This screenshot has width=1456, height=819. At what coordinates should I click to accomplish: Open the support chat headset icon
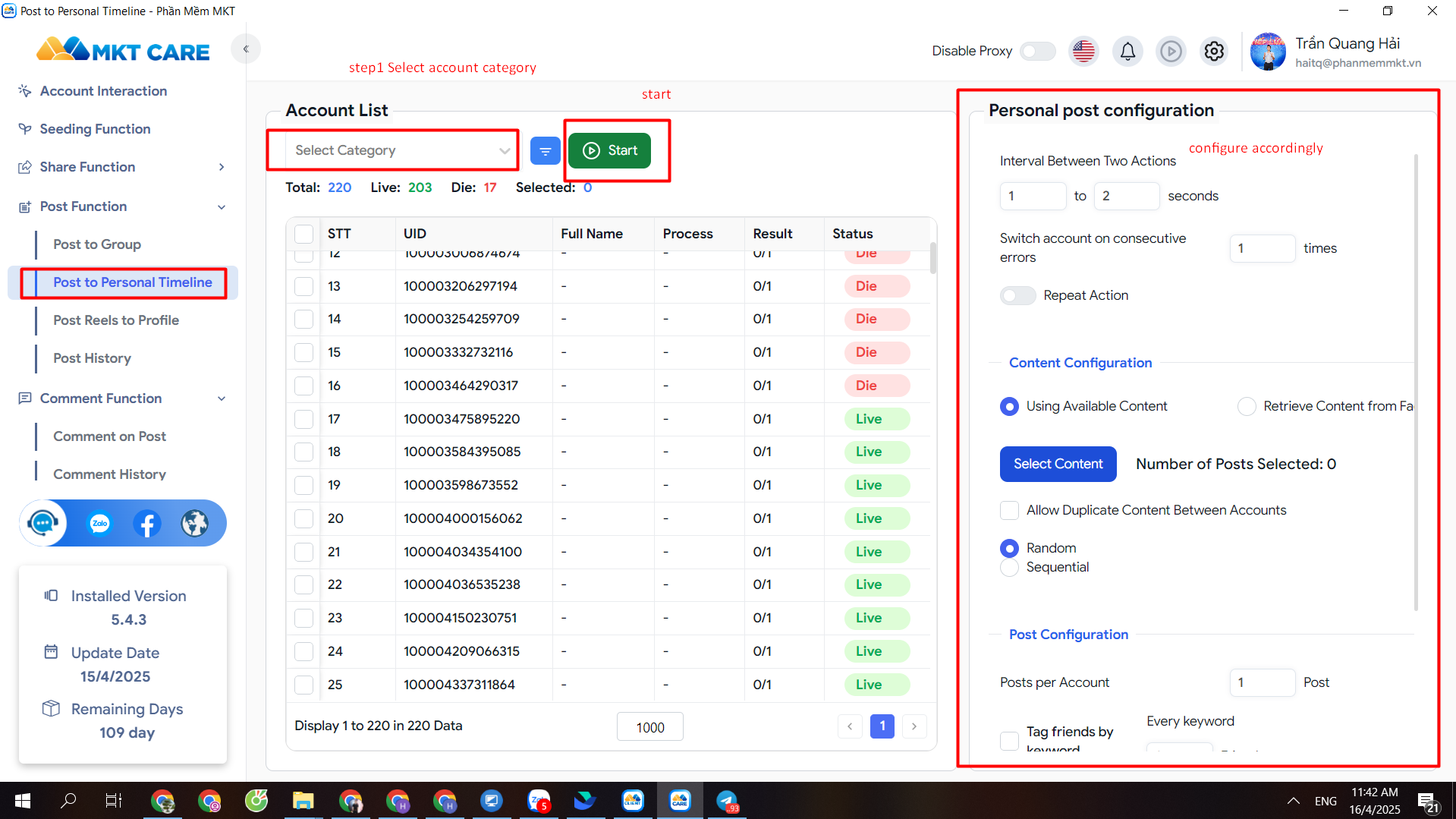click(43, 523)
